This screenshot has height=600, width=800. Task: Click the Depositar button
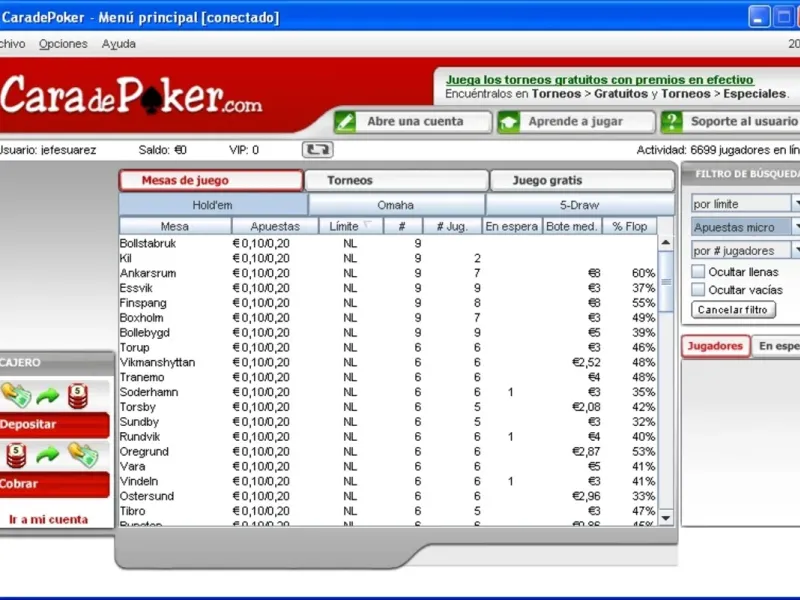54,424
